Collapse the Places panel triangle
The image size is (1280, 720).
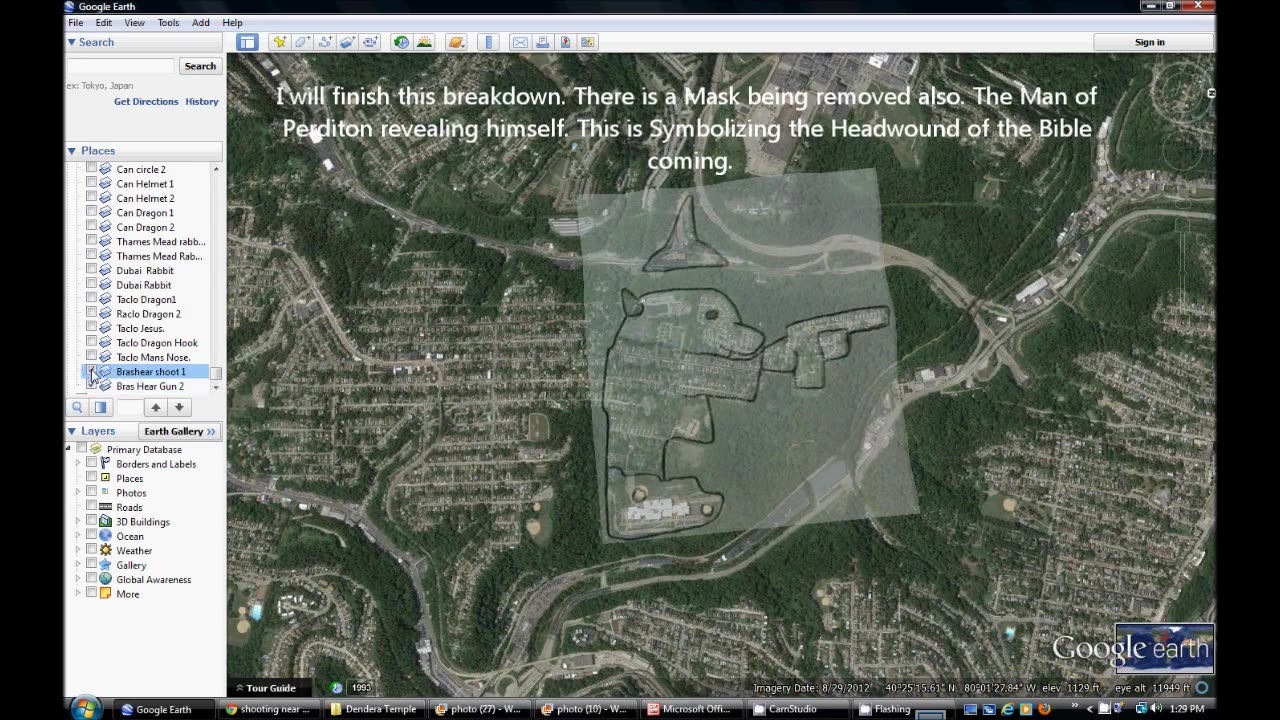72,151
